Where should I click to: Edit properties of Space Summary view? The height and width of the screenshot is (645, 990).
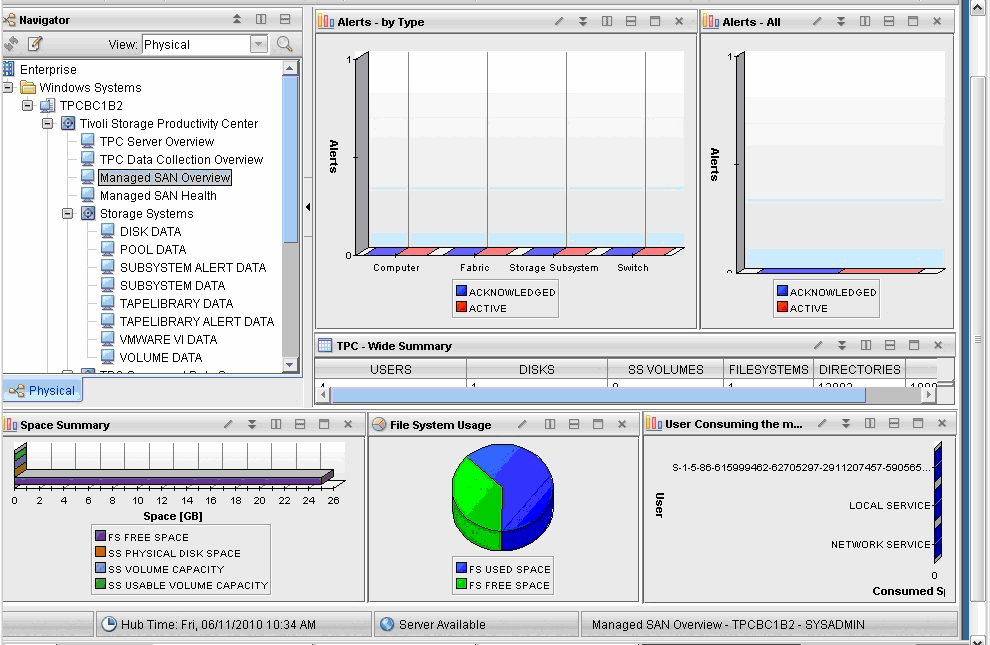pos(228,424)
